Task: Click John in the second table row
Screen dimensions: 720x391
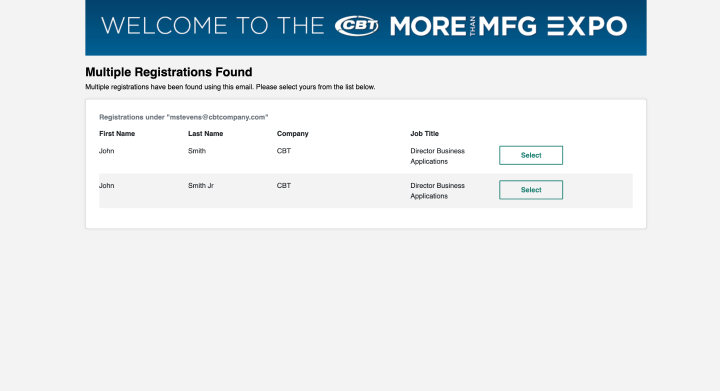Action: coord(107,185)
